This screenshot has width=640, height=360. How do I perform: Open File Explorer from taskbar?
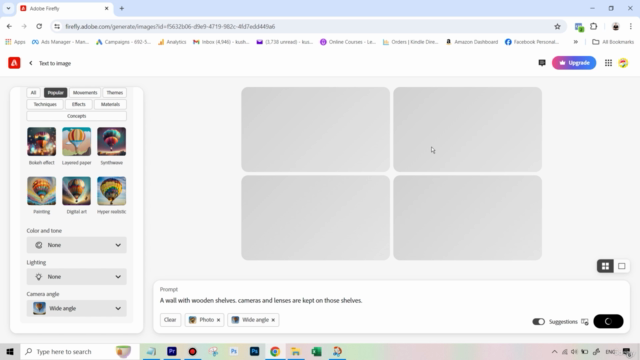point(296,351)
